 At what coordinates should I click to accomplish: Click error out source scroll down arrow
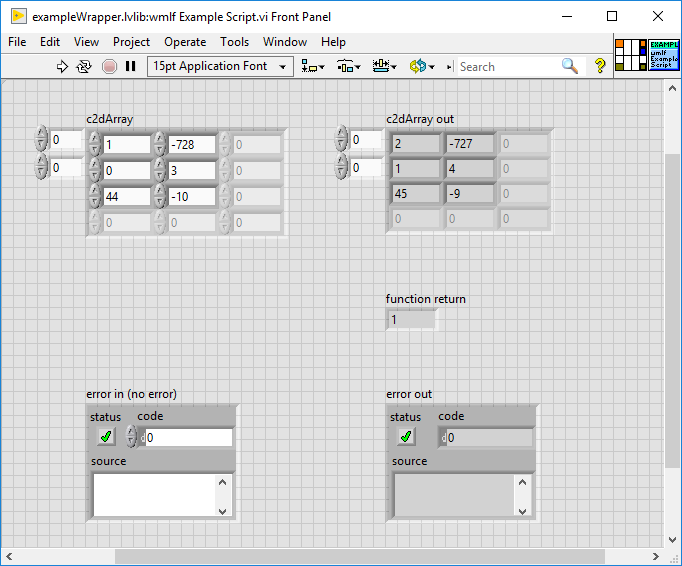522,511
